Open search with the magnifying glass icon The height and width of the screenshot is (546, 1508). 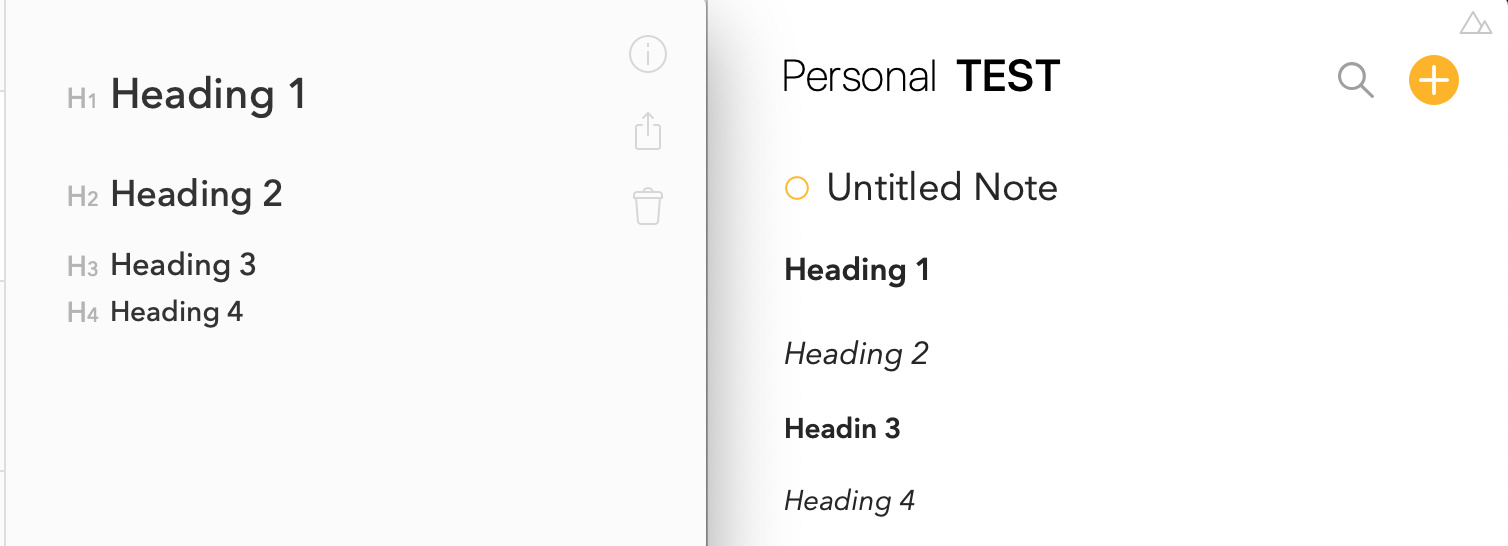point(1356,80)
